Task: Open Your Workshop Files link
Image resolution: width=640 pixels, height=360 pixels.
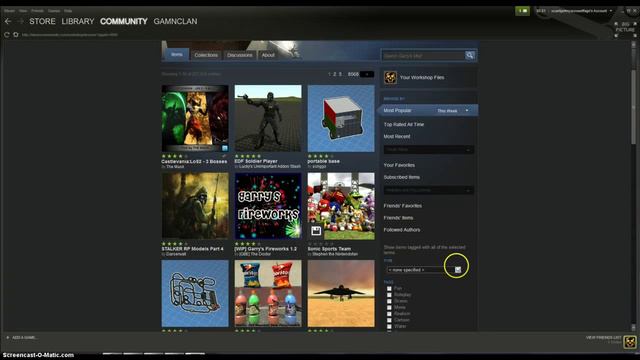Action: [422, 77]
